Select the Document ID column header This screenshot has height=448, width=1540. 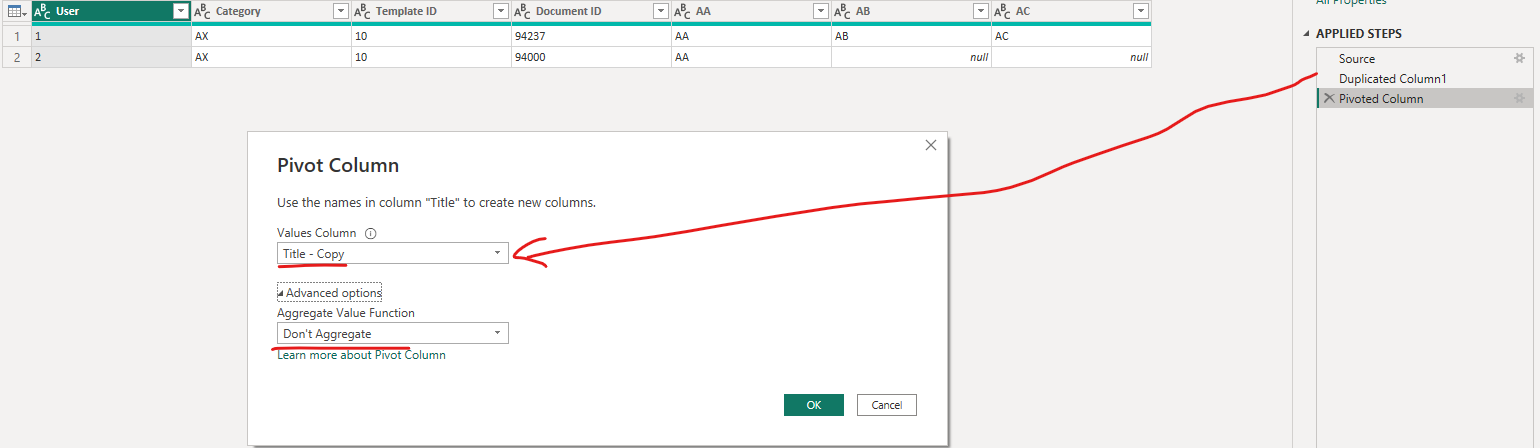(x=591, y=11)
